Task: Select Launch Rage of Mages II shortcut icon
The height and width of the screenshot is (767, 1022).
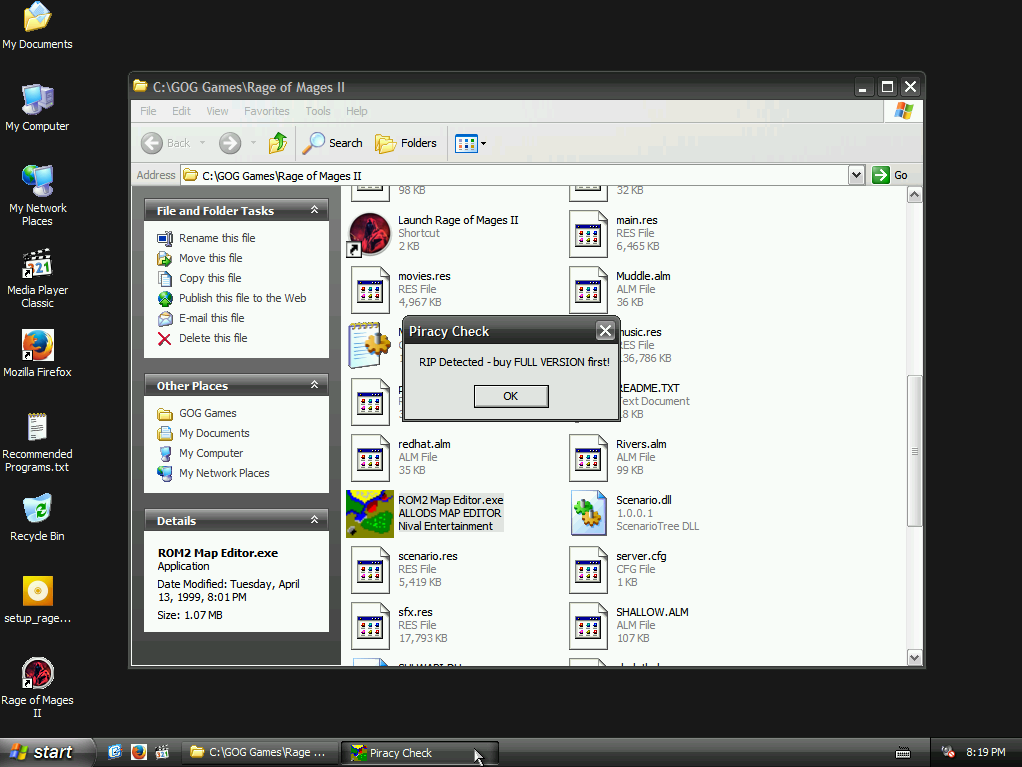Action: tap(370, 234)
